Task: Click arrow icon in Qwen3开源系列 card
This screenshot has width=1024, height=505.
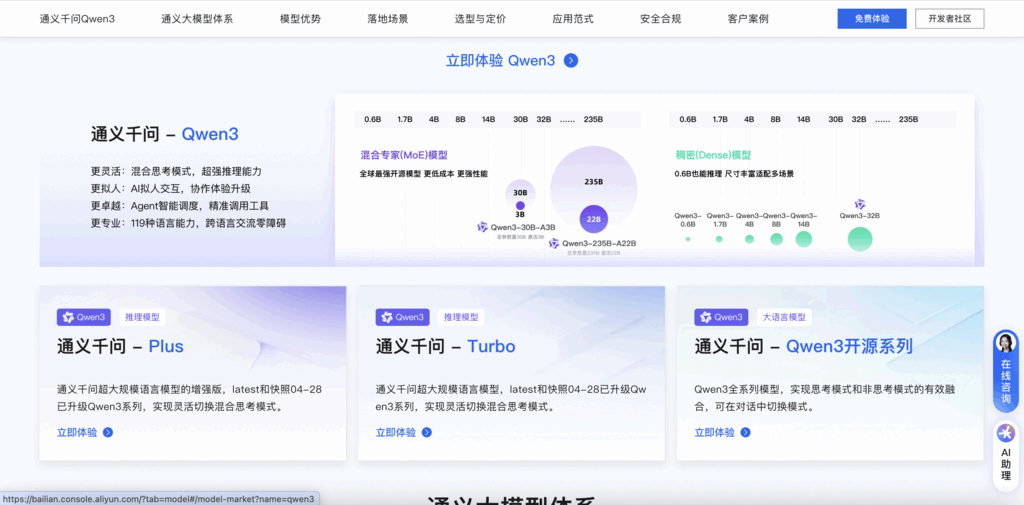Action: [745, 432]
